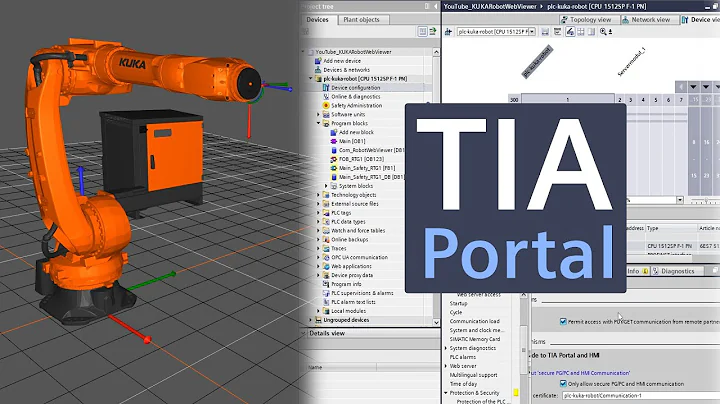The width and height of the screenshot is (720, 404).
Task: Click the project tree scroll-up arrow
Action: (x=436, y=52)
